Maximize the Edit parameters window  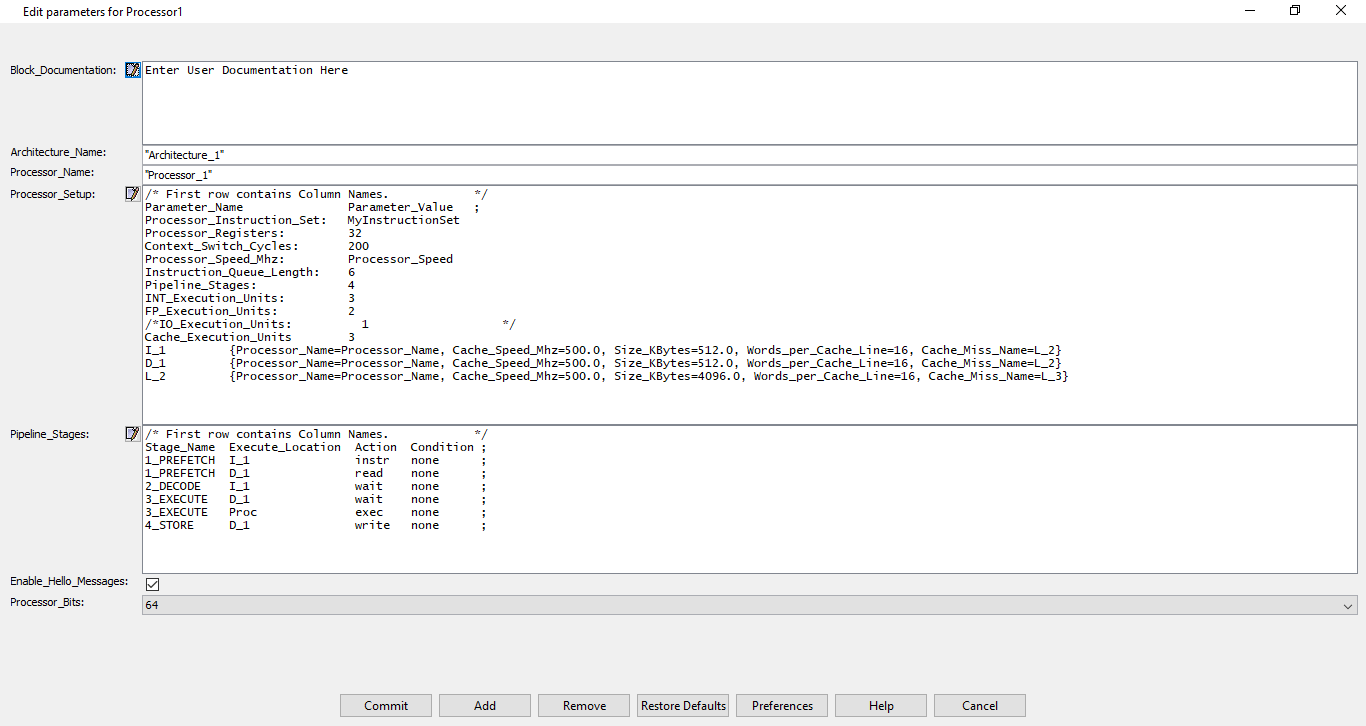(1295, 11)
